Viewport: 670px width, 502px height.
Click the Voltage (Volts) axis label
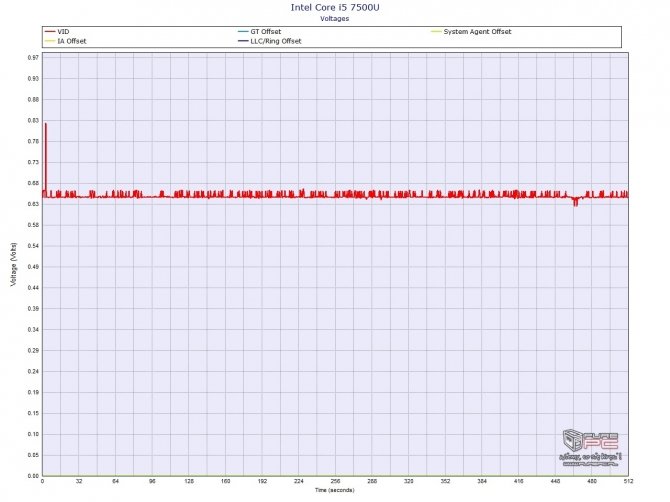click(x=14, y=264)
